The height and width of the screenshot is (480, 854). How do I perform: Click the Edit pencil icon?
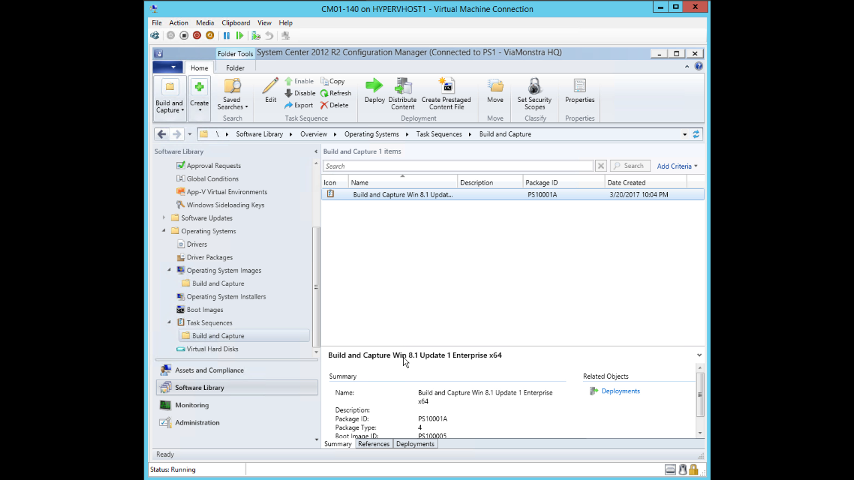(270, 88)
